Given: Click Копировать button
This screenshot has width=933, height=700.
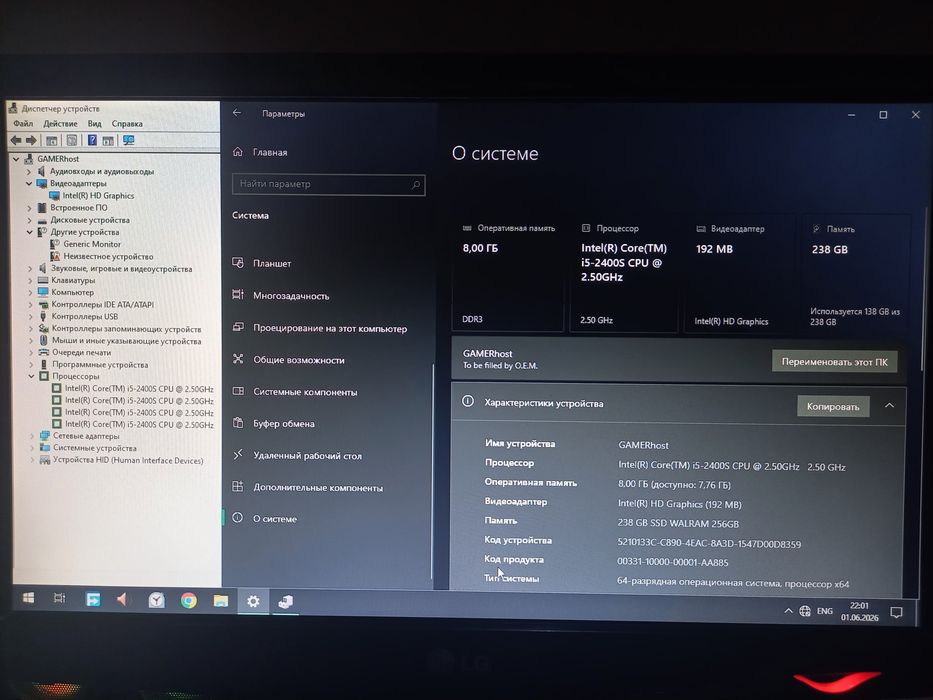Looking at the screenshot, I should [833, 407].
